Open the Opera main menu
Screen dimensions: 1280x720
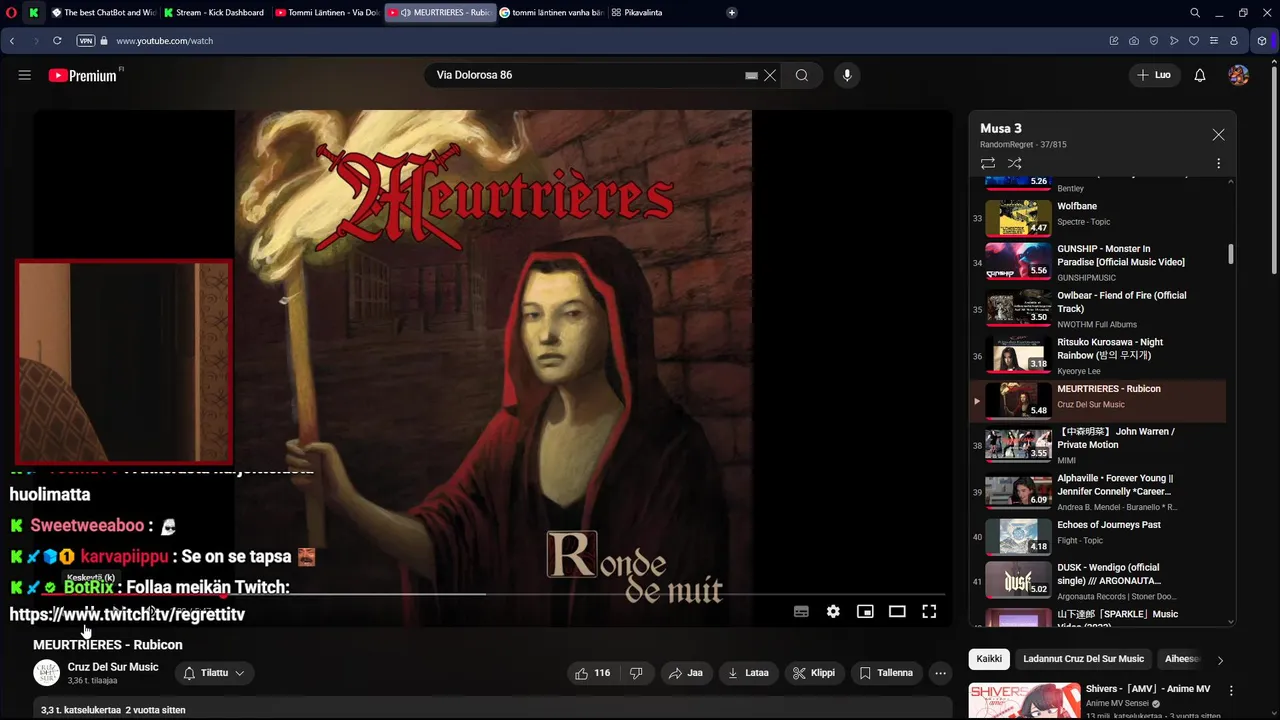pyautogui.click(x=12, y=13)
